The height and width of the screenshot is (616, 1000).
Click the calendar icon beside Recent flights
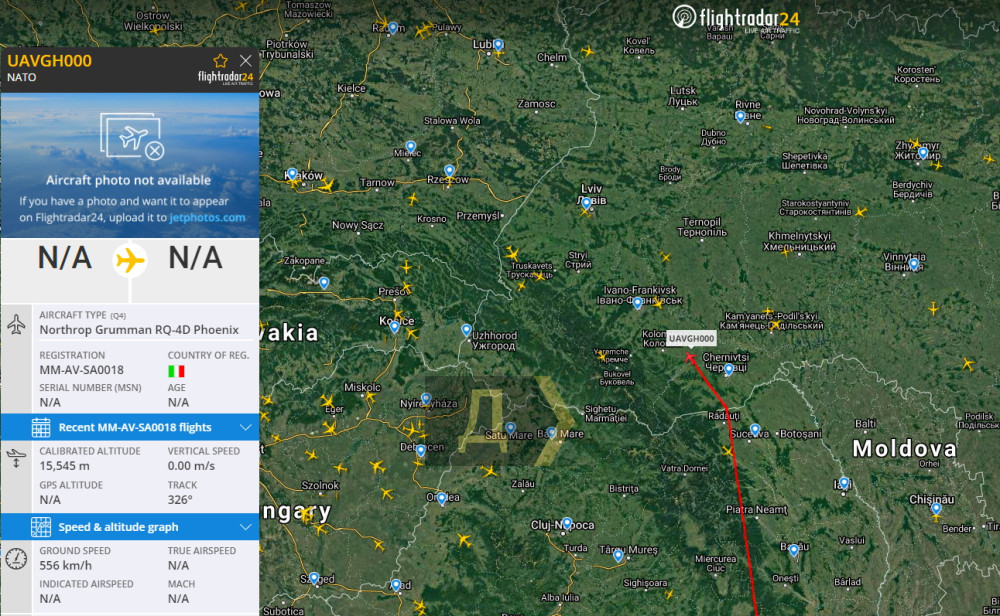pos(41,427)
